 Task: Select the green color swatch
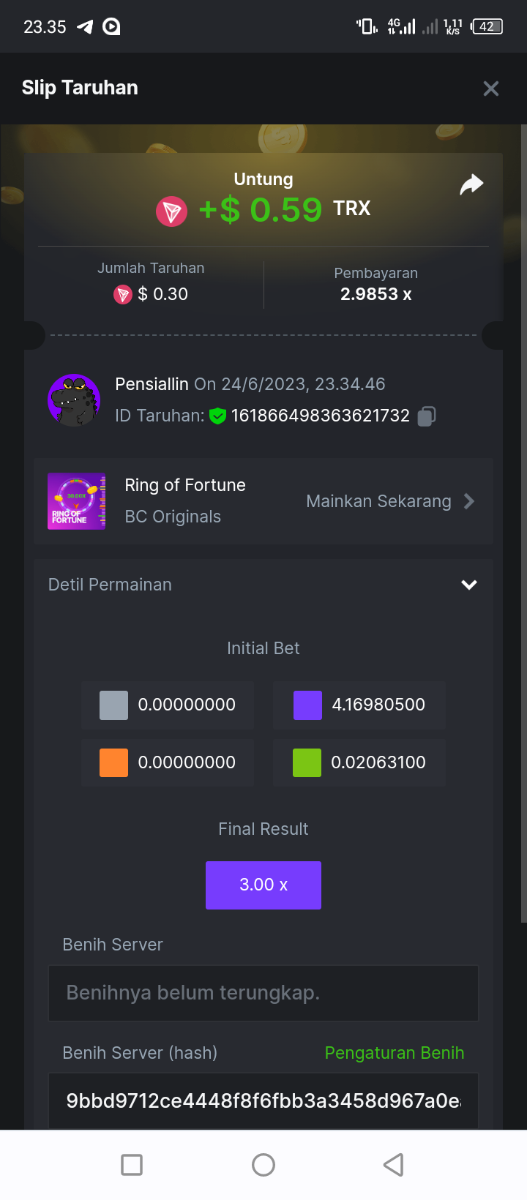coord(307,762)
